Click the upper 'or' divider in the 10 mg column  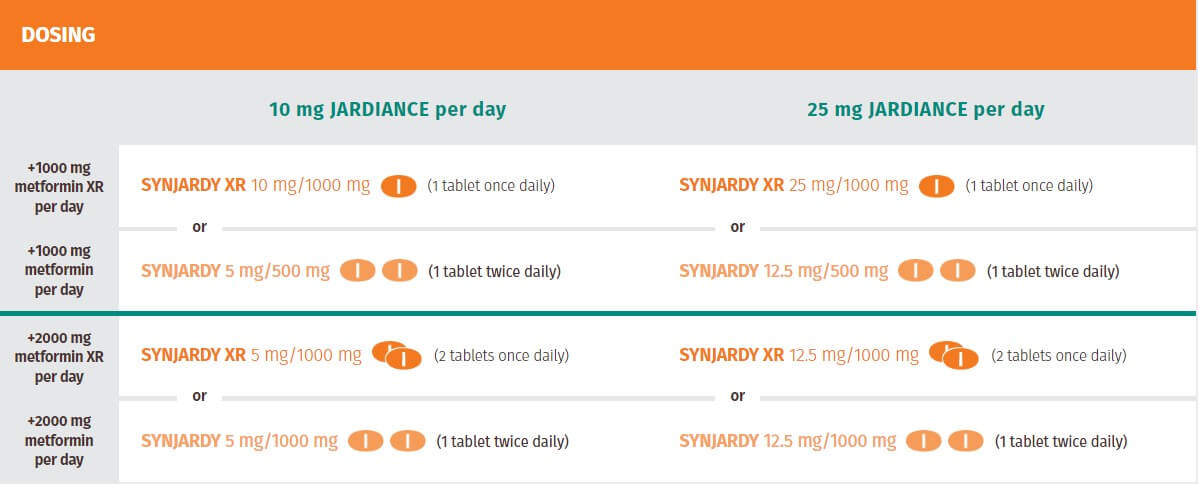coord(199,227)
